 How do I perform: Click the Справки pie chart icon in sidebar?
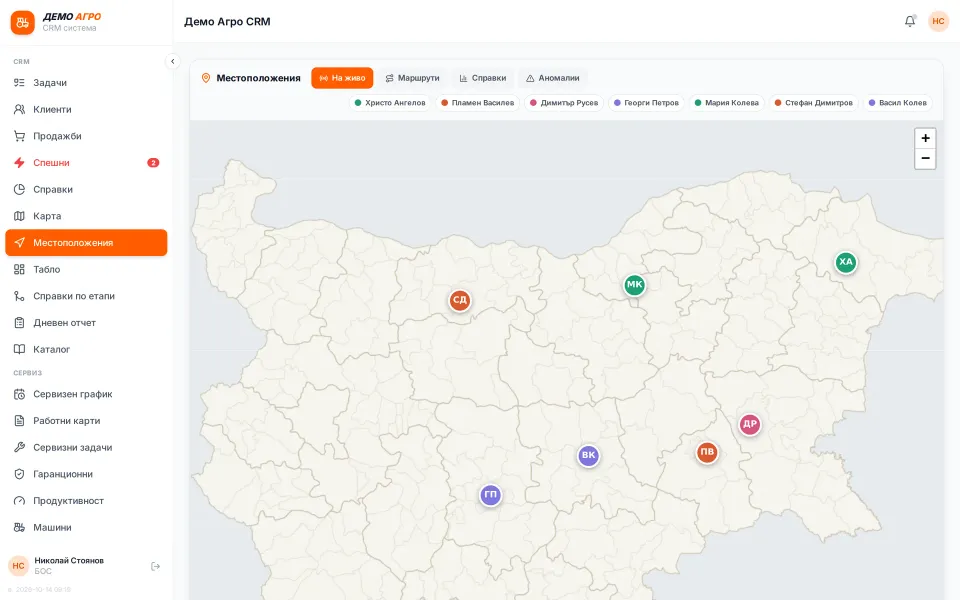pos(20,189)
